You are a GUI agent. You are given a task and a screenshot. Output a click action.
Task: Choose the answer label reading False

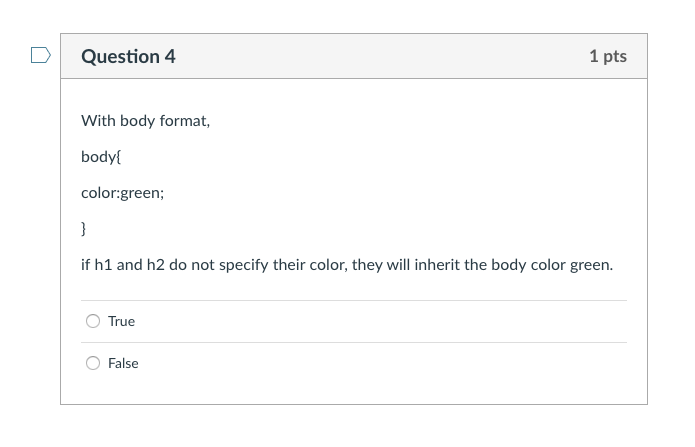pyautogui.click(x=123, y=363)
